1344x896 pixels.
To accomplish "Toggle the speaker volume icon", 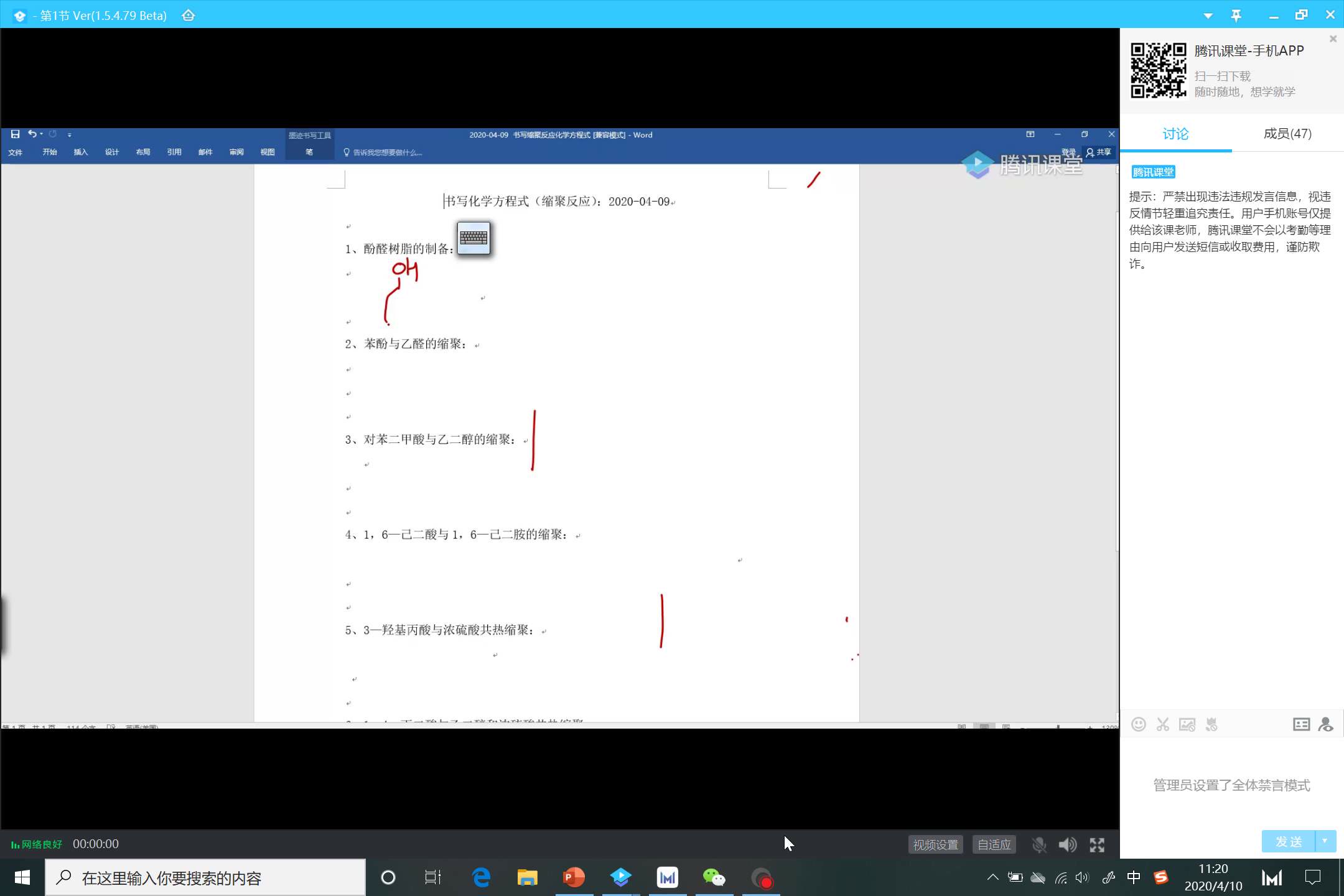I will [x=1067, y=844].
